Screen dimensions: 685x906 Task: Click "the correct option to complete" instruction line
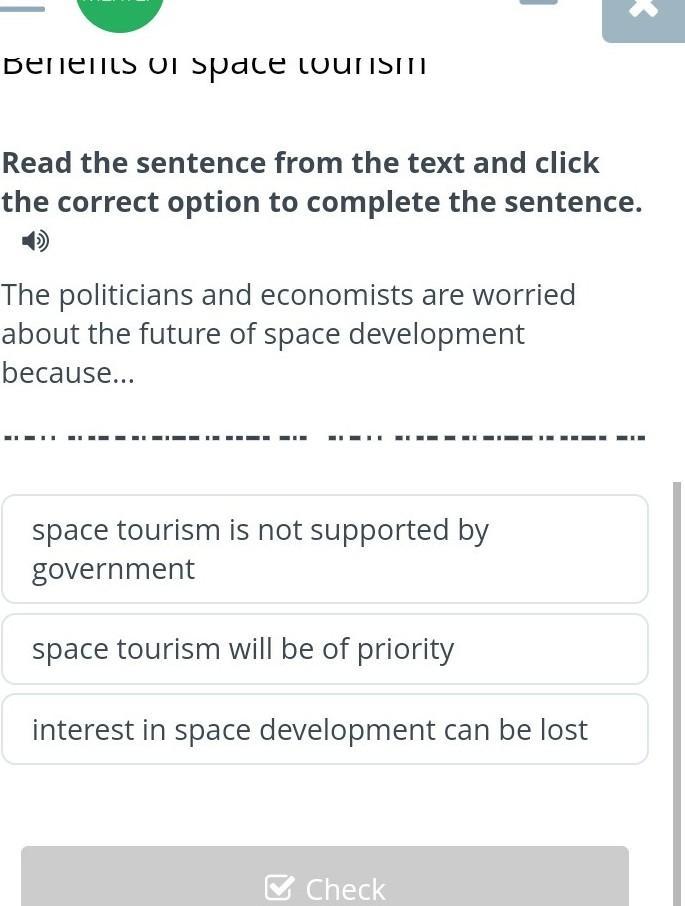(x=321, y=202)
